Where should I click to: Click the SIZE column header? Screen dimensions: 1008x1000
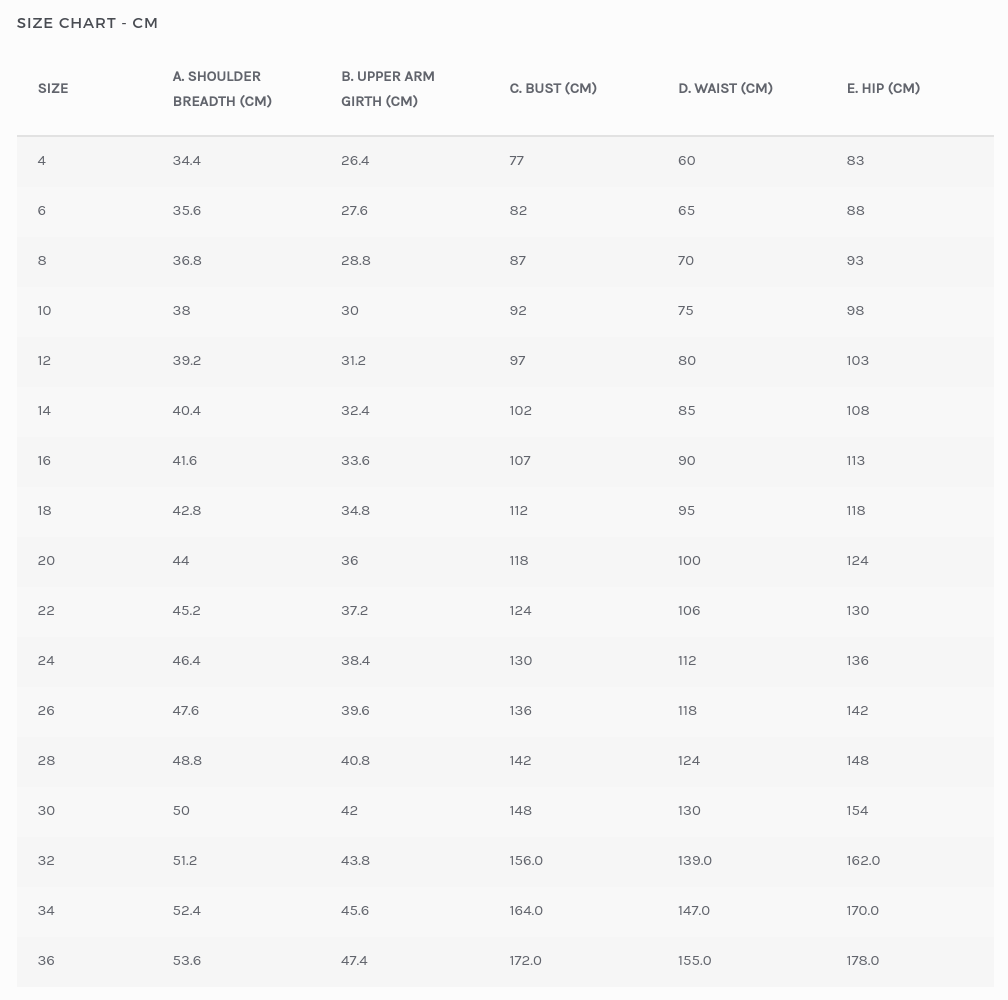click(x=53, y=88)
